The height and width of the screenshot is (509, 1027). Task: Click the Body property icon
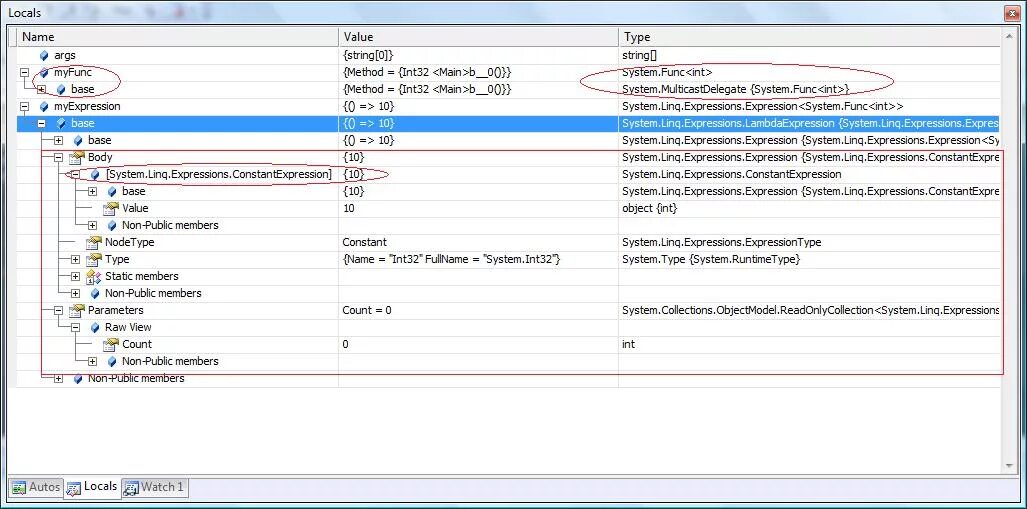(x=77, y=158)
